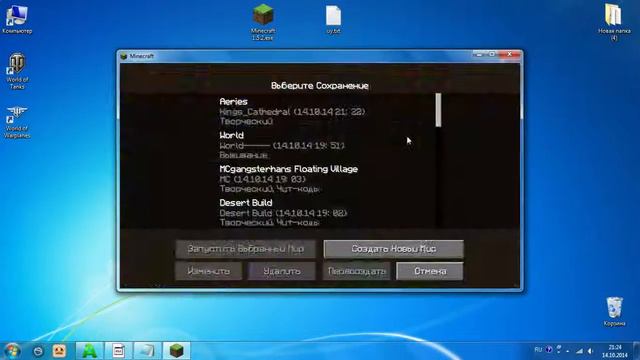Open the World of Tanks desktop shortcut
This screenshot has width=640, height=360.
pos(17,71)
